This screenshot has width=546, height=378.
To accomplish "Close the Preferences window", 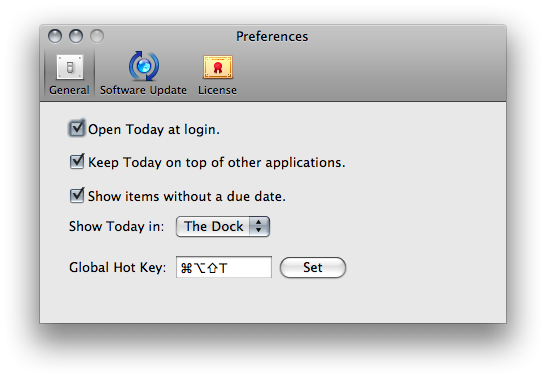I will click(55, 36).
